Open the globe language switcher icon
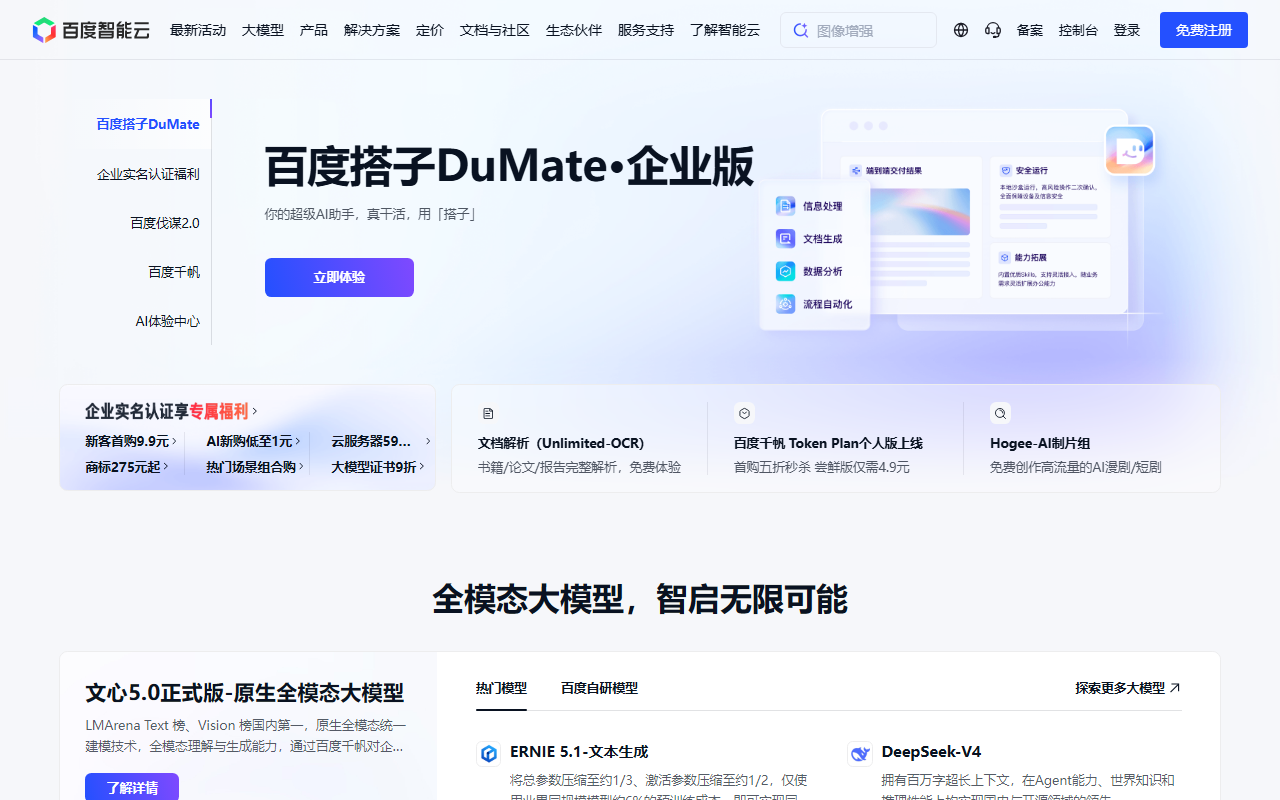 (961, 30)
